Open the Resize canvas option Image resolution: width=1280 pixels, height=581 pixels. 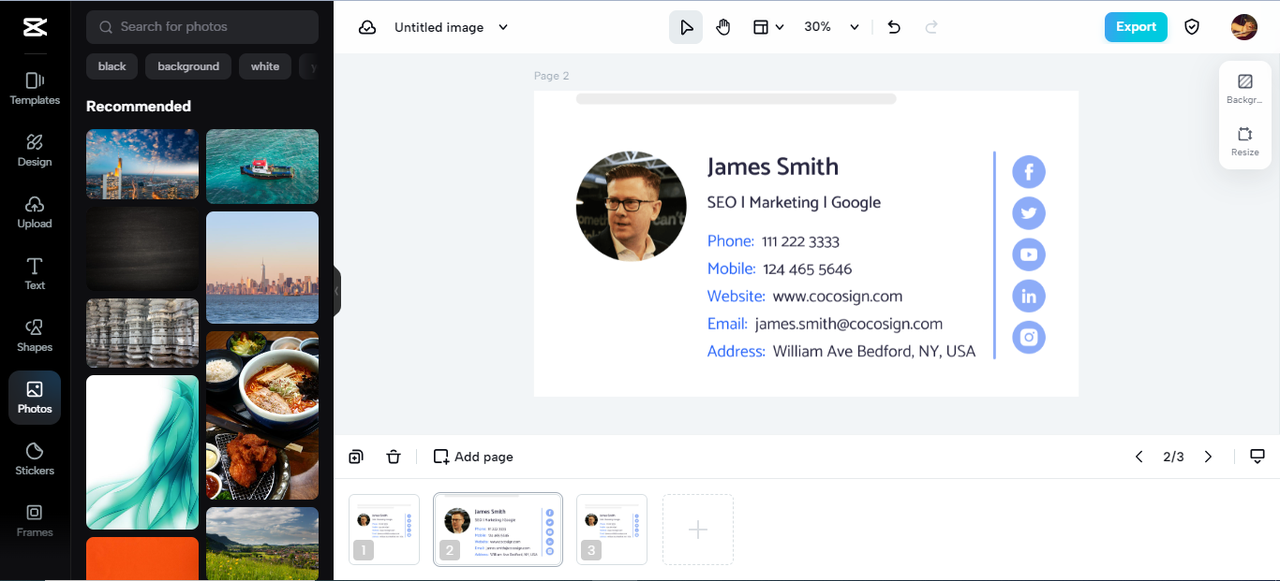pos(1244,141)
